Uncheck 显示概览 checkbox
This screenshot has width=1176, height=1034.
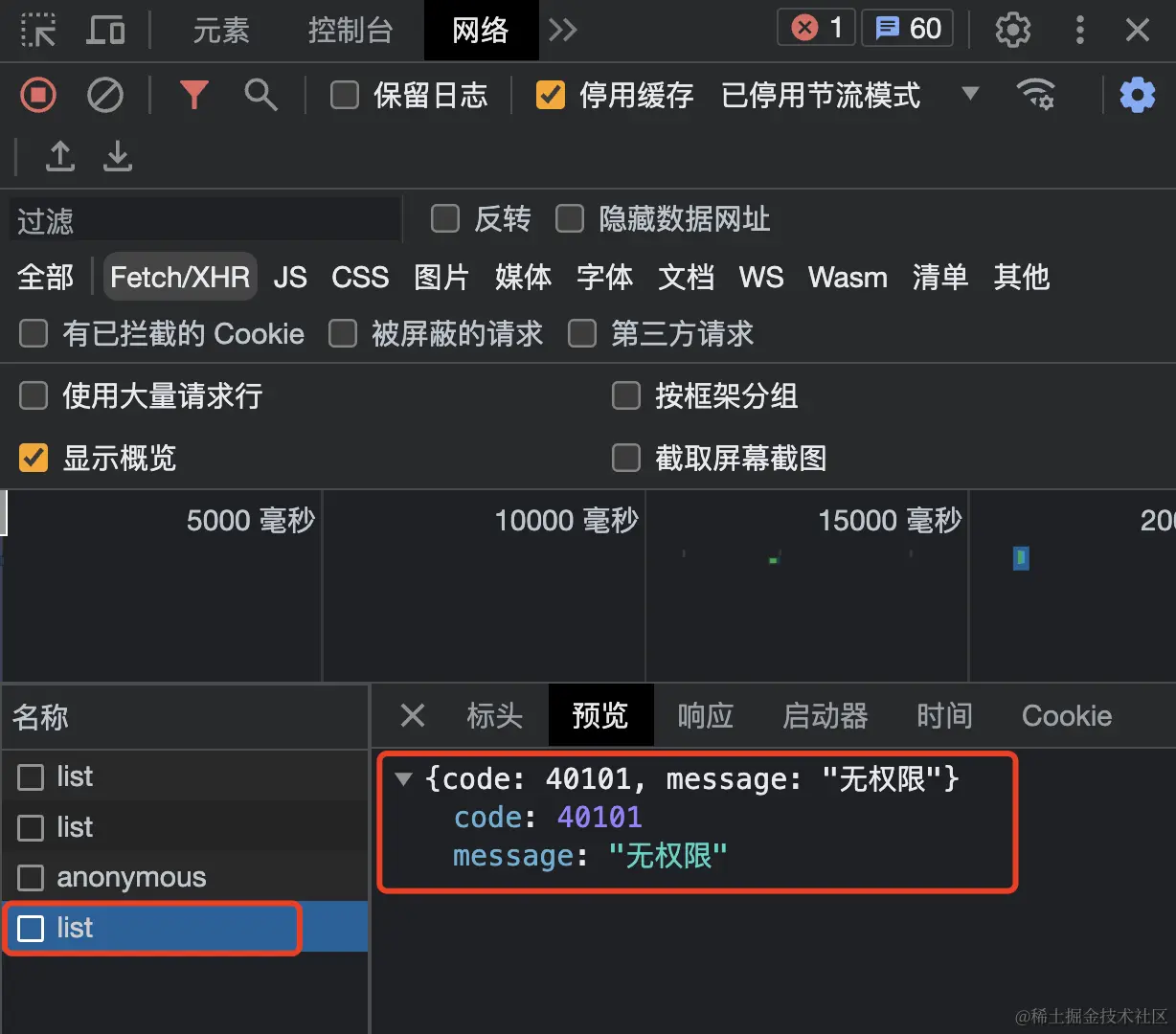[x=34, y=458]
